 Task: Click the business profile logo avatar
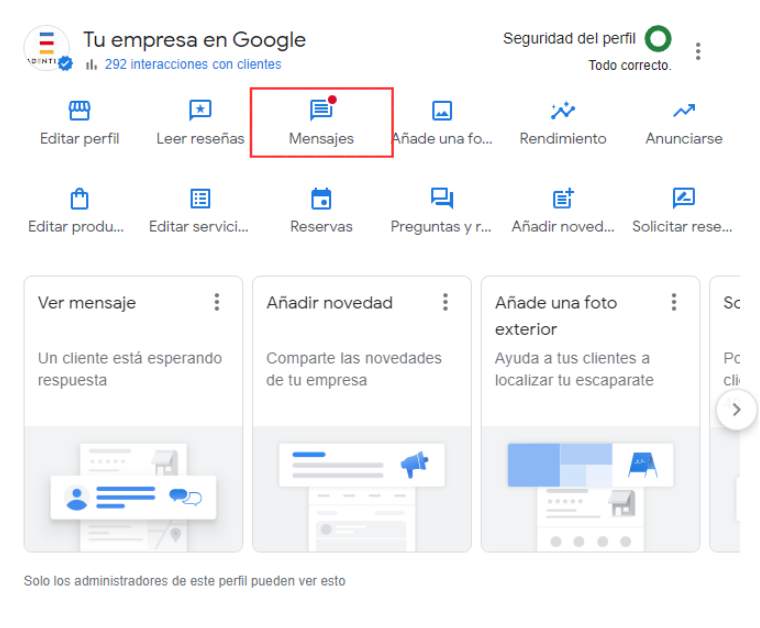click(47, 48)
